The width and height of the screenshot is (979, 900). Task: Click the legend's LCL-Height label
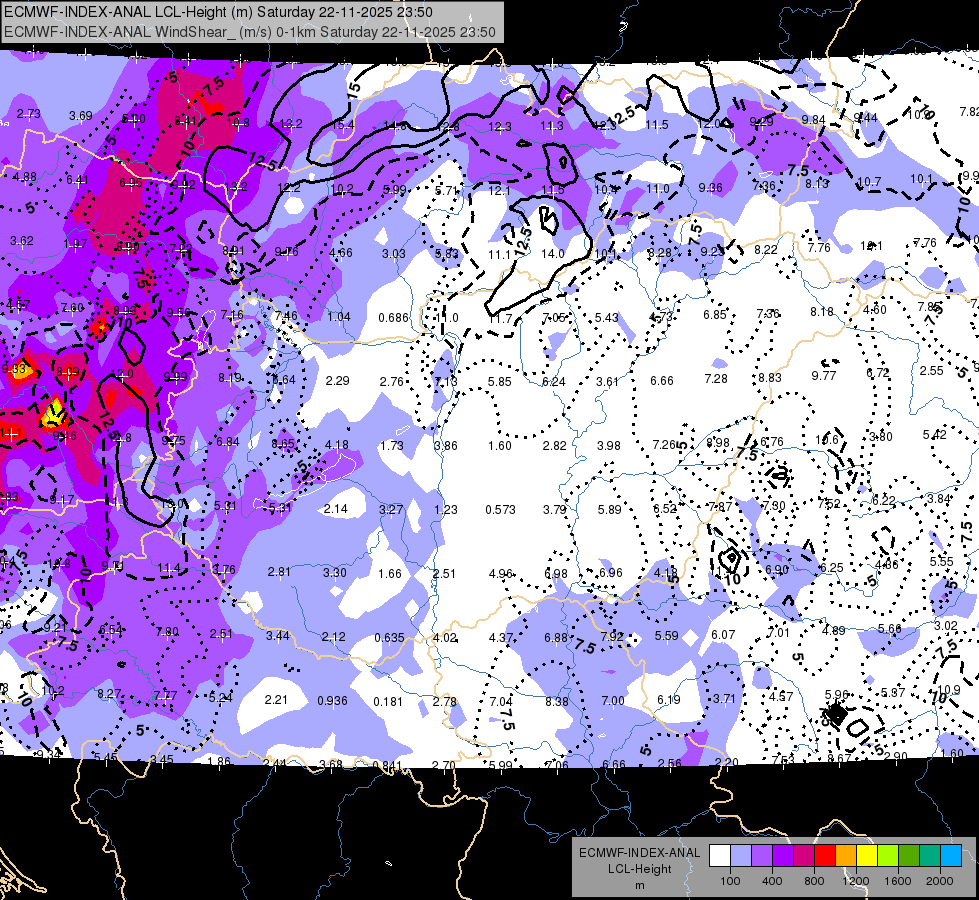(x=639, y=869)
